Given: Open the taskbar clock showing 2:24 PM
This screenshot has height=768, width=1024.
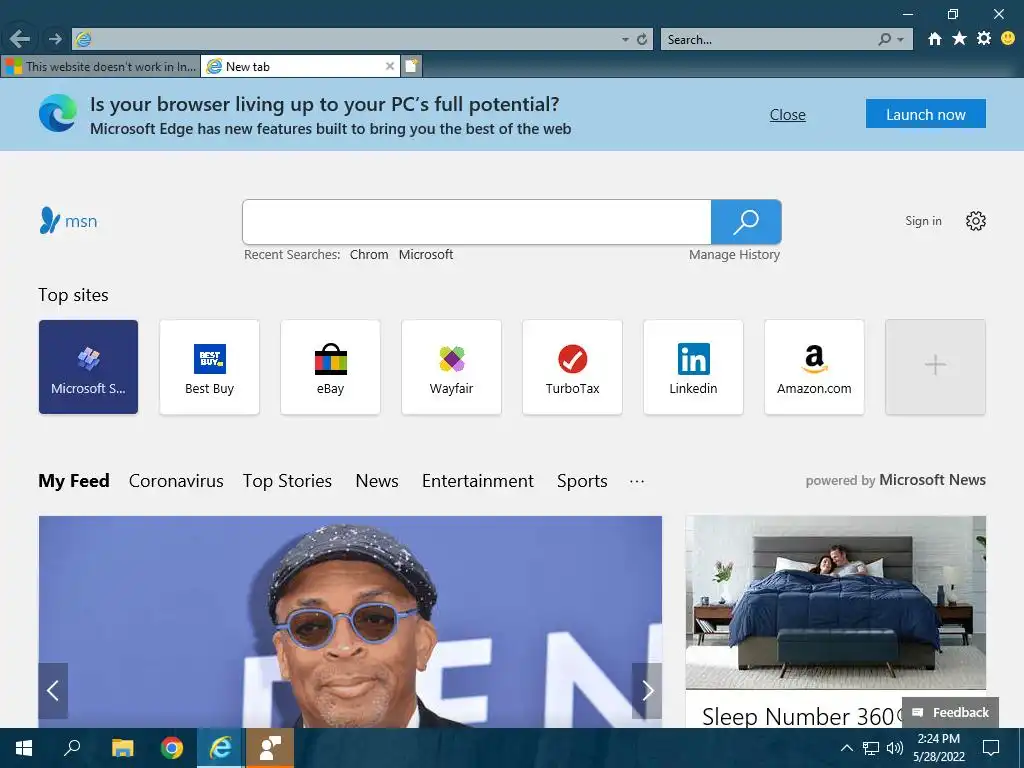Looking at the screenshot, I should [x=938, y=748].
